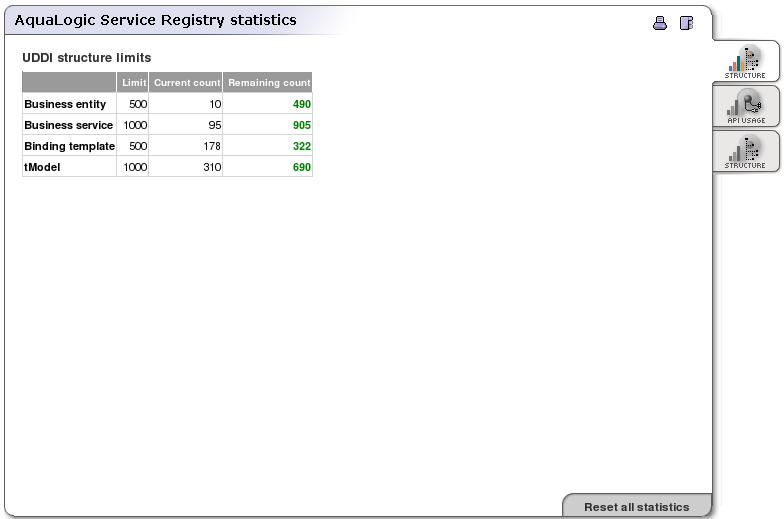This screenshot has height=519, width=784.
Task: Open the gray STRUCTURE tab below API USAGE
Action: pos(745,151)
